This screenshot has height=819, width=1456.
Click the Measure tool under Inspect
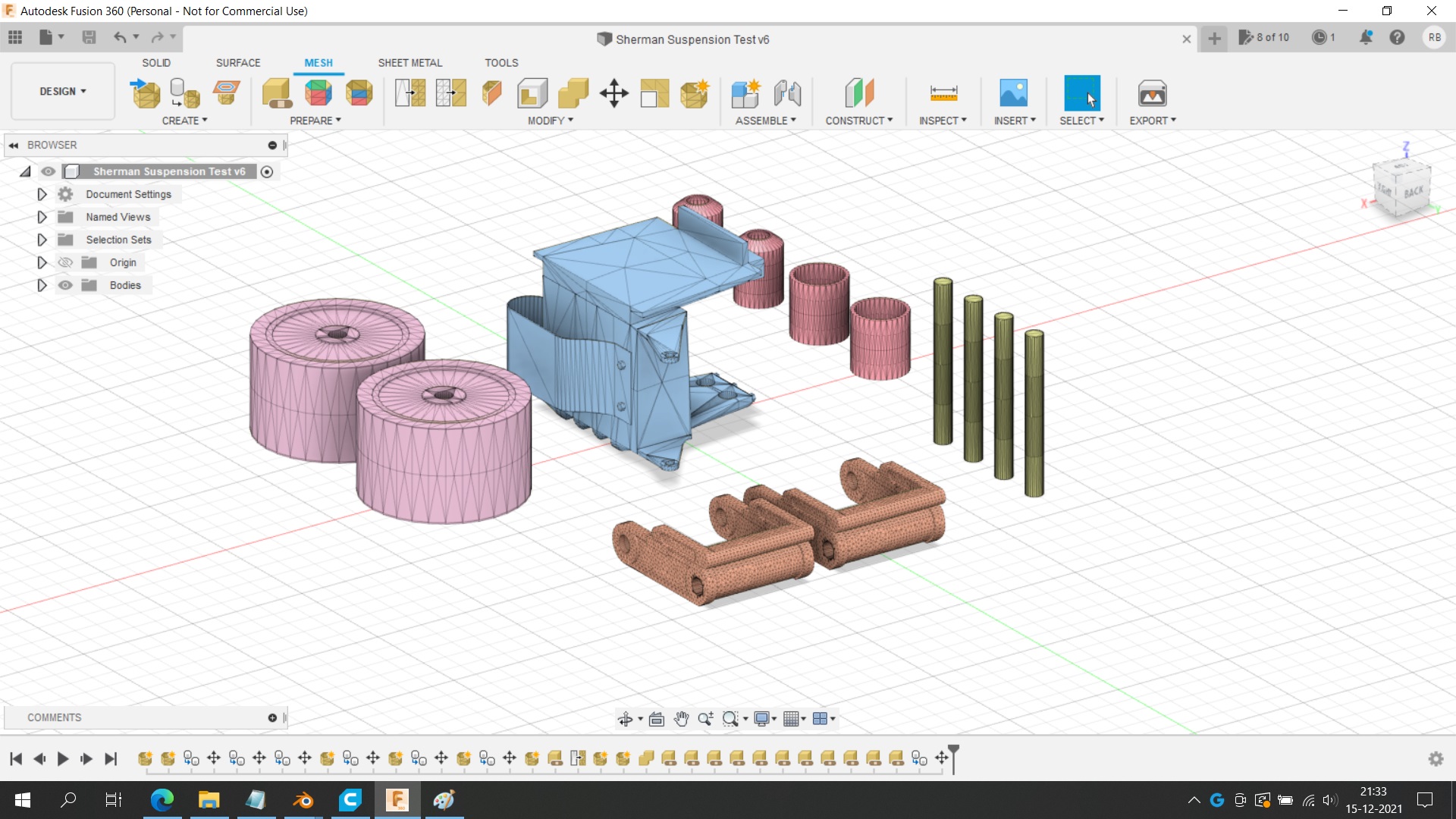(x=943, y=93)
